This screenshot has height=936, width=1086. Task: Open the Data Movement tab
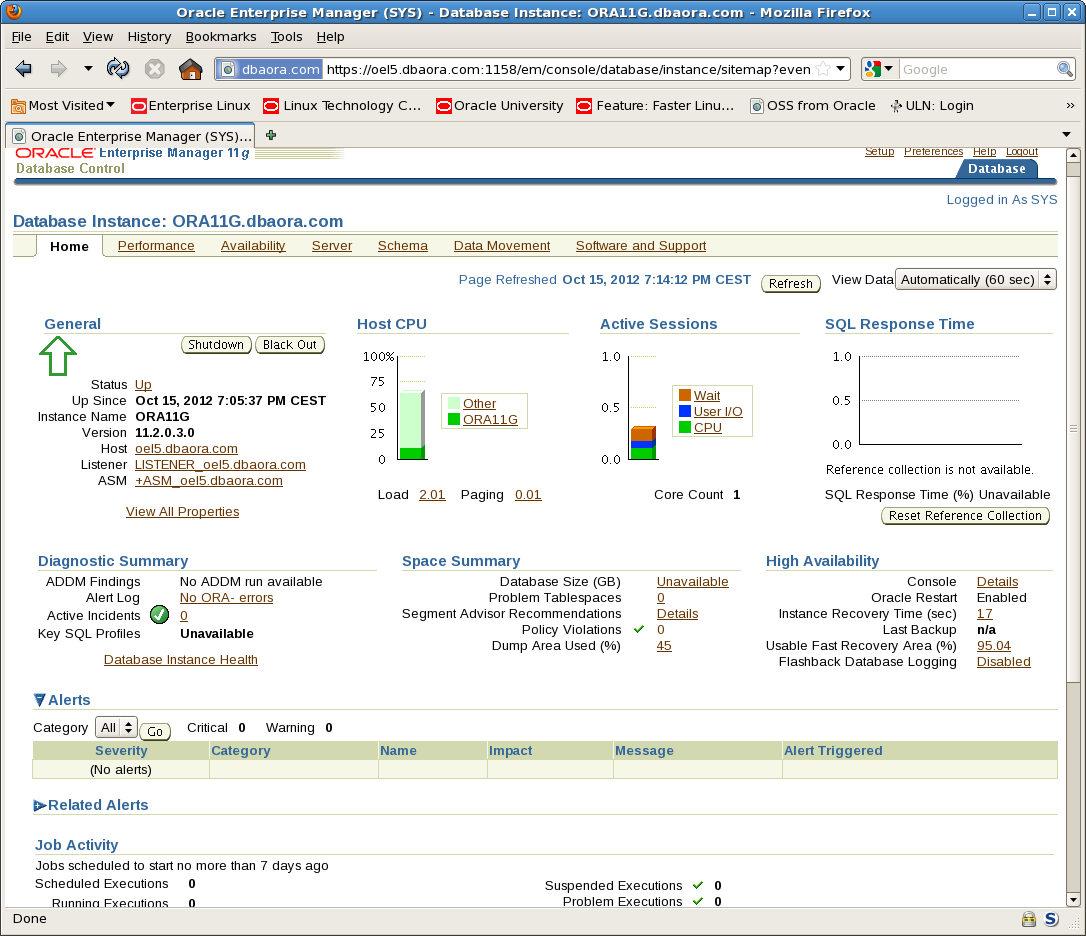click(x=501, y=246)
